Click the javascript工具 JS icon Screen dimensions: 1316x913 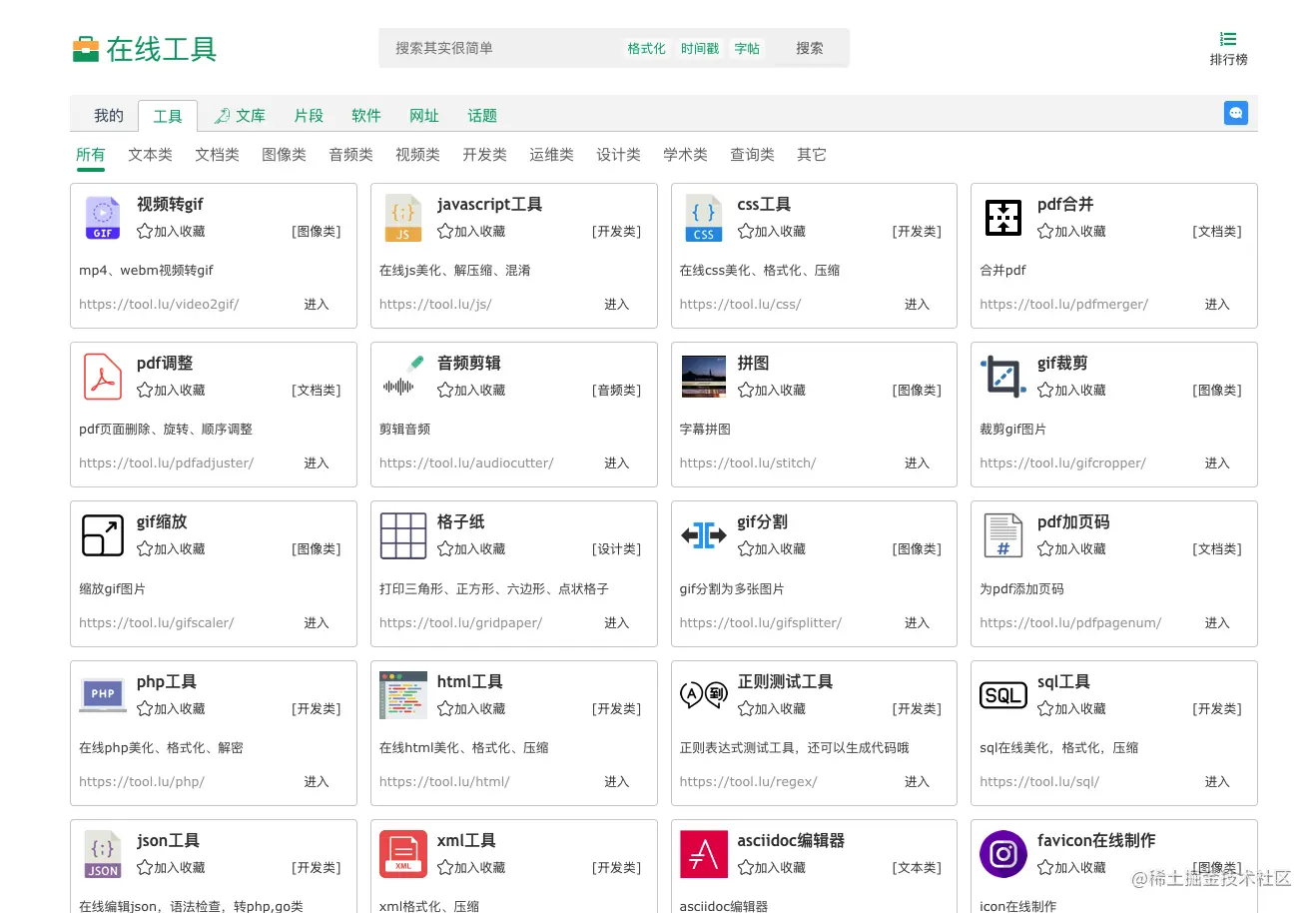point(403,218)
